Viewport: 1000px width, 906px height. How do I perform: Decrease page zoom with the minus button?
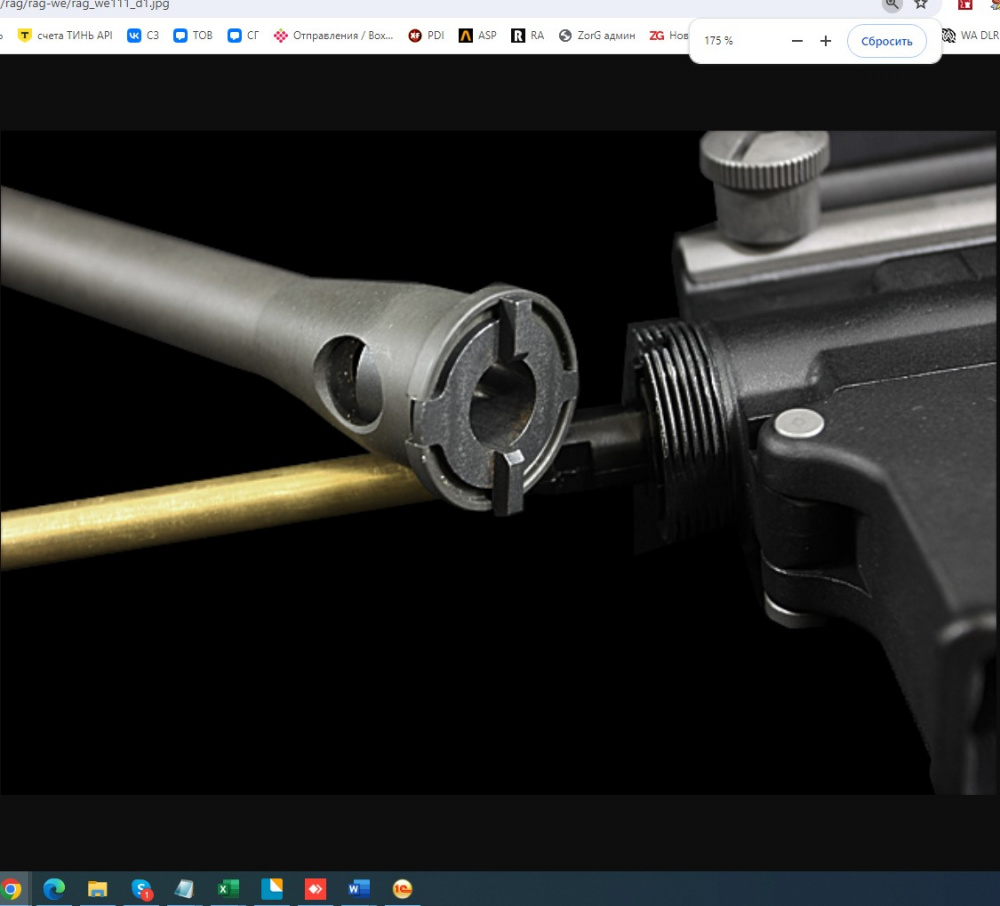[x=797, y=41]
